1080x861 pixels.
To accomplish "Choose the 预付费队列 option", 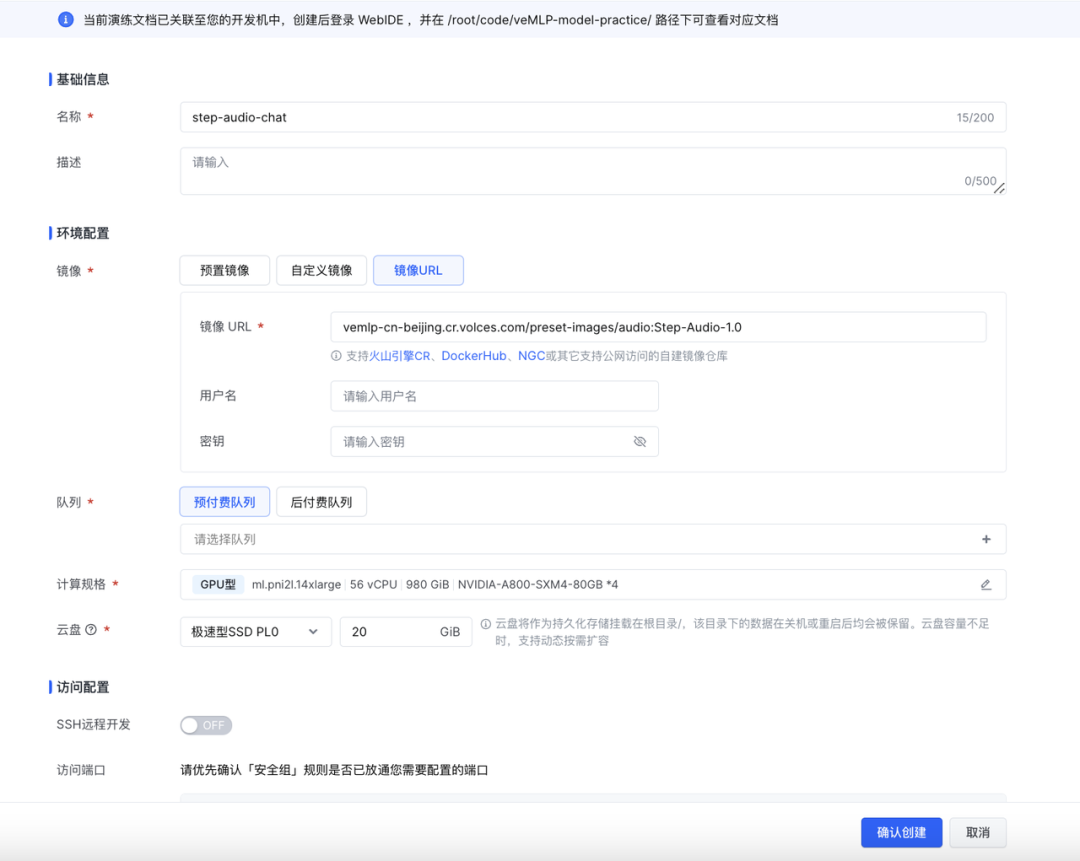I will (225, 502).
